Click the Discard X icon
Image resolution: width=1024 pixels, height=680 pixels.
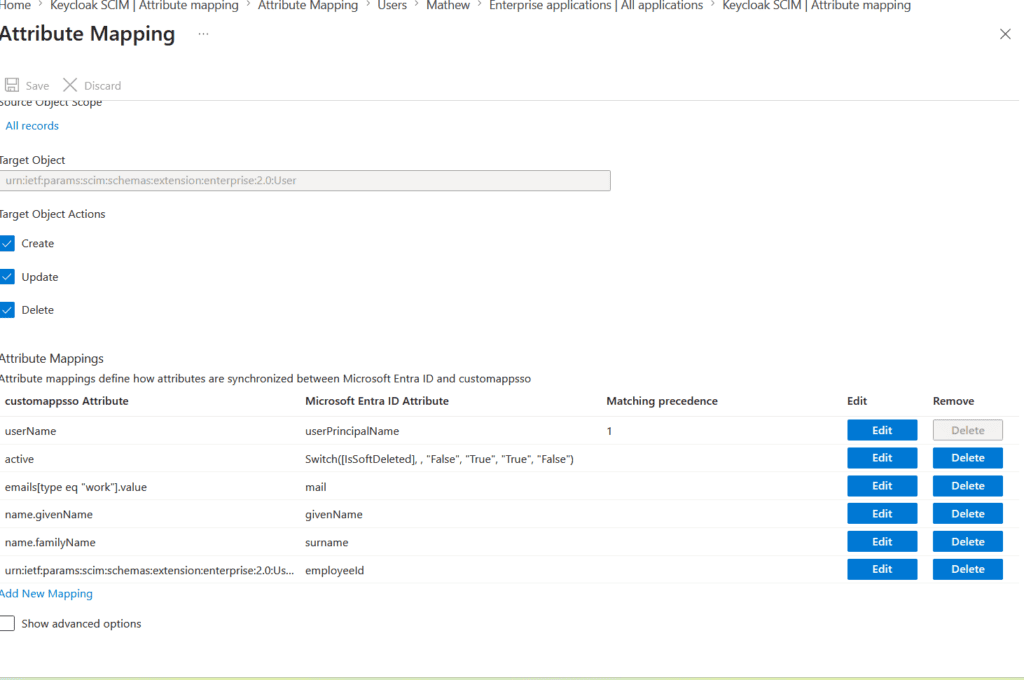click(70, 85)
